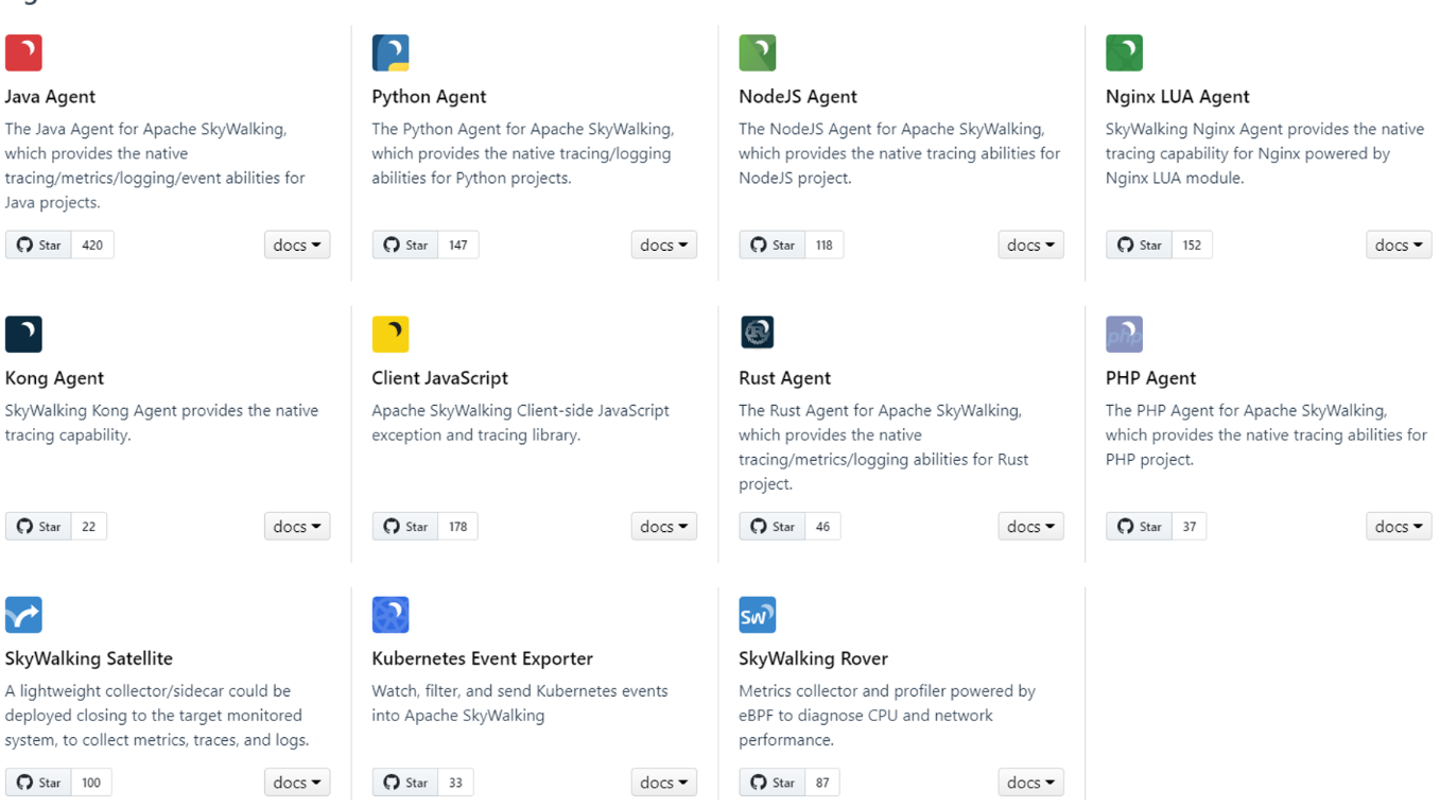Click the Rust Agent logo icon
1440x800 pixels.
pos(757,332)
